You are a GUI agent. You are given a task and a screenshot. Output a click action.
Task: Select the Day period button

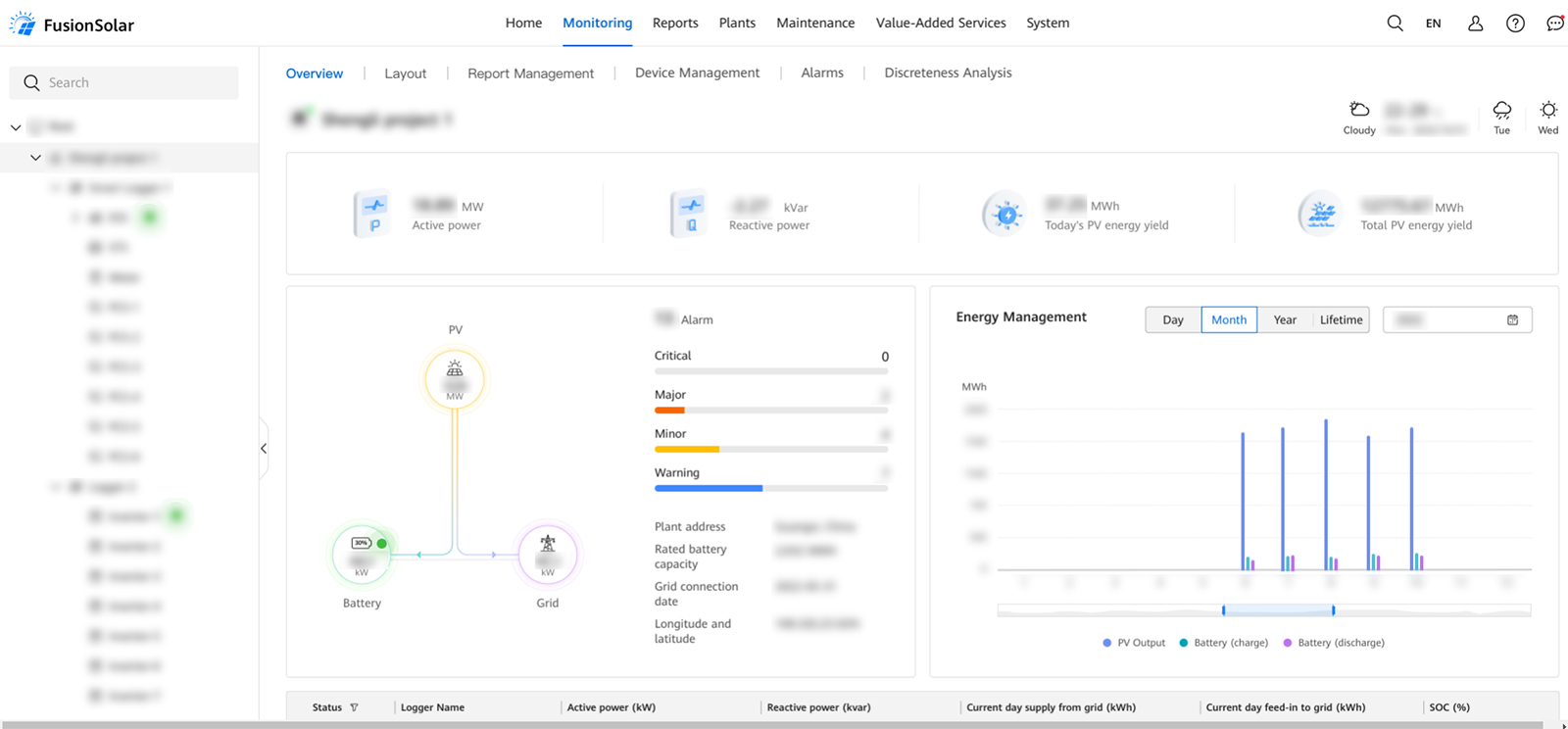coord(1173,319)
